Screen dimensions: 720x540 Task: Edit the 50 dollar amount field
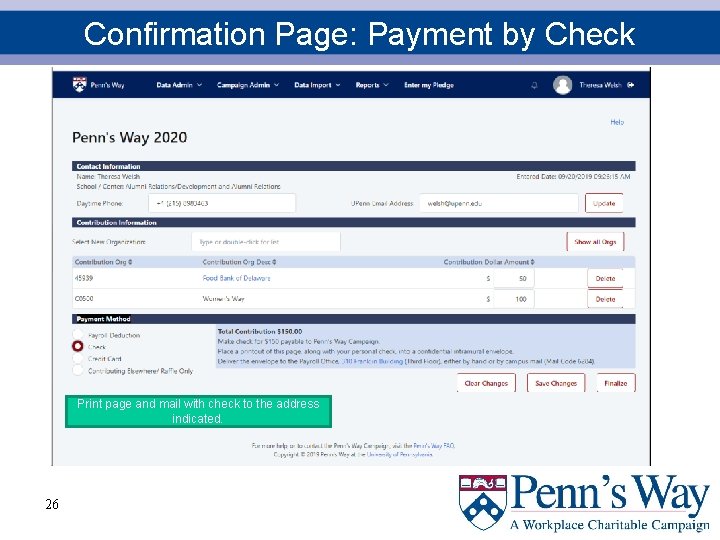(513, 278)
